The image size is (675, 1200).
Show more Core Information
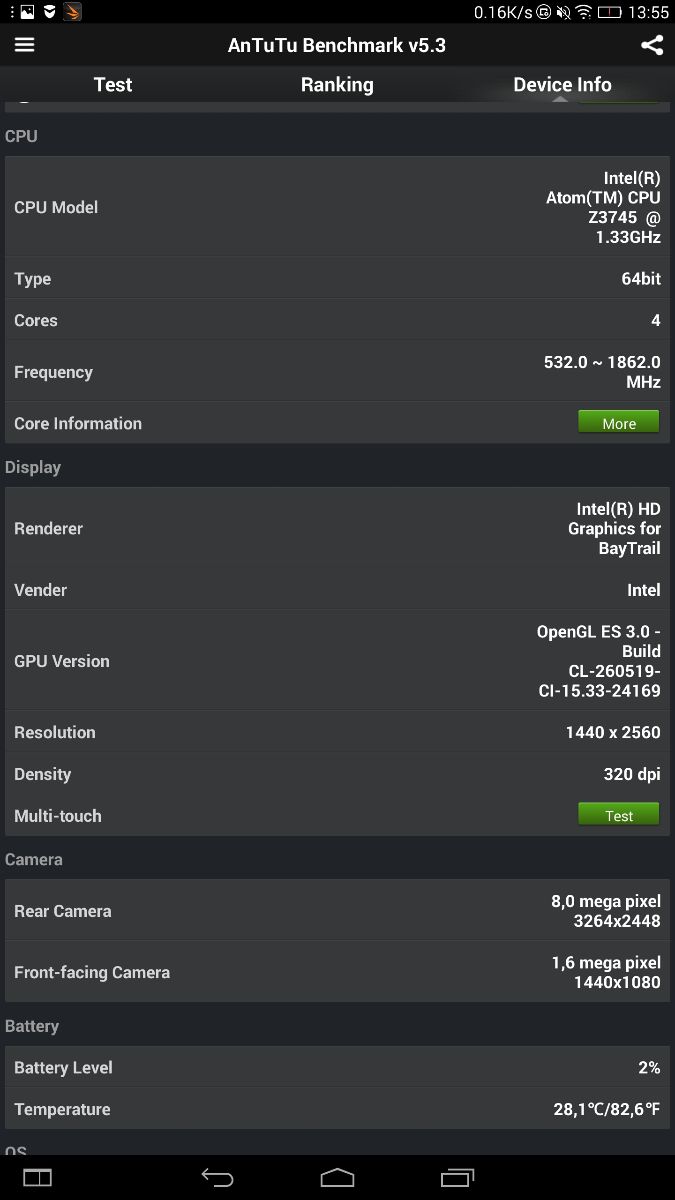pos(619,423)
